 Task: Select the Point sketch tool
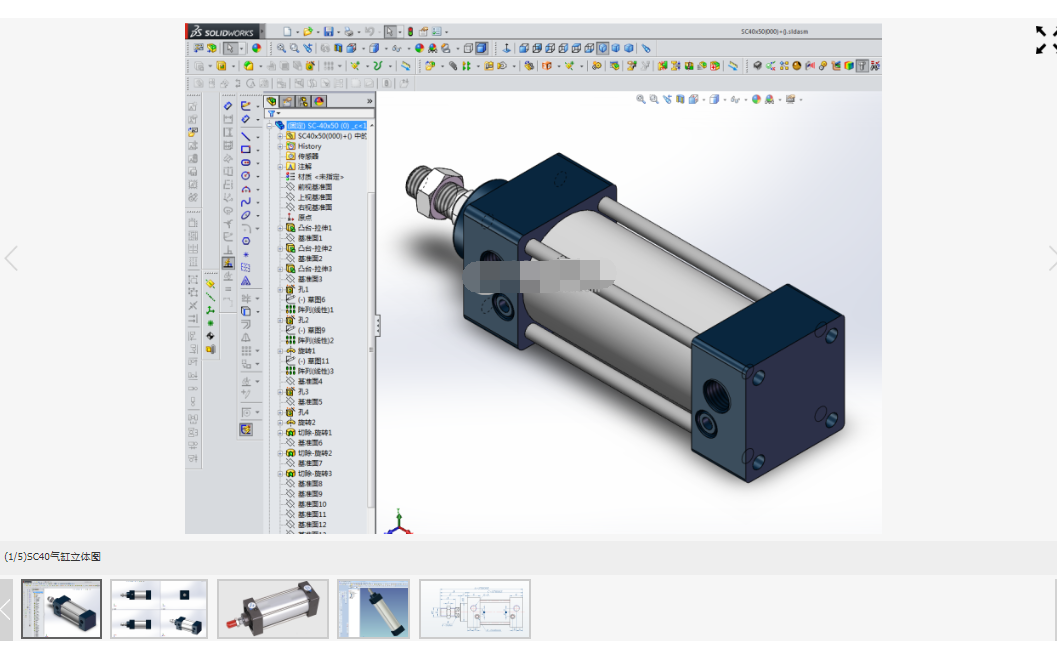(246, 255)
